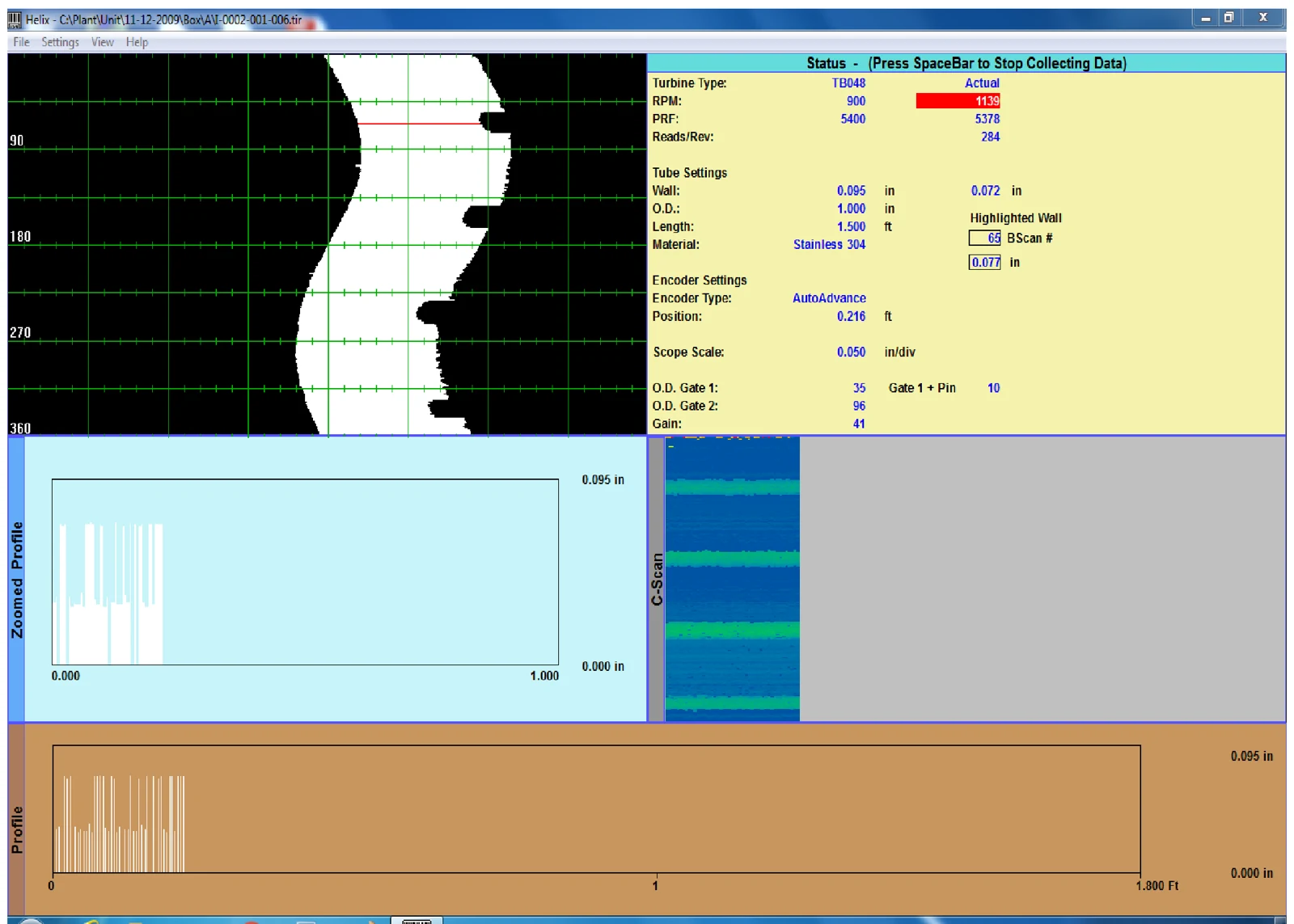Click the Stainless 304 material value
The width and height of the screenshot is (1294, 924).
pos(829,245)
